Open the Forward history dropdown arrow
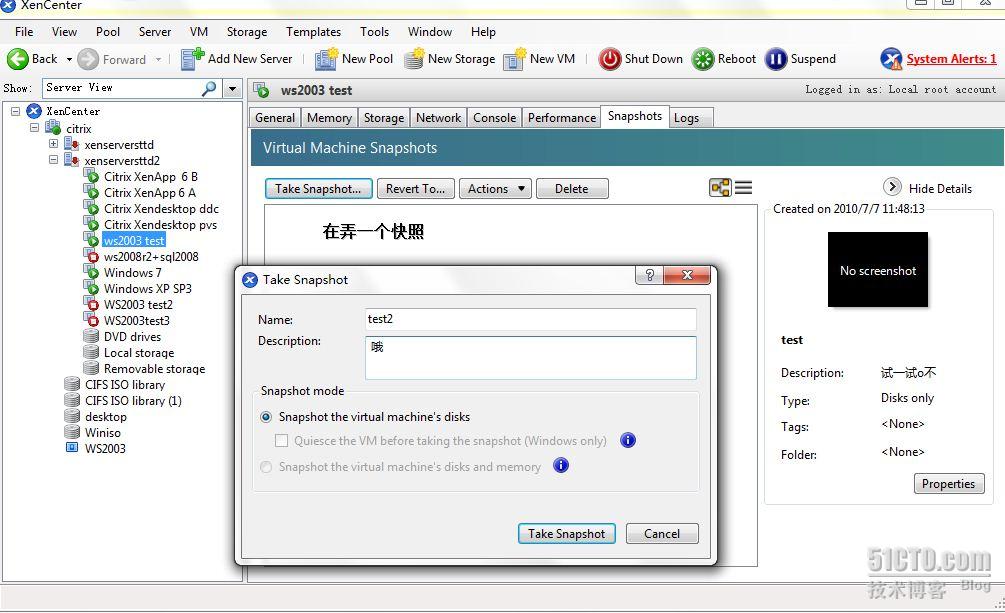 point(158,60)
